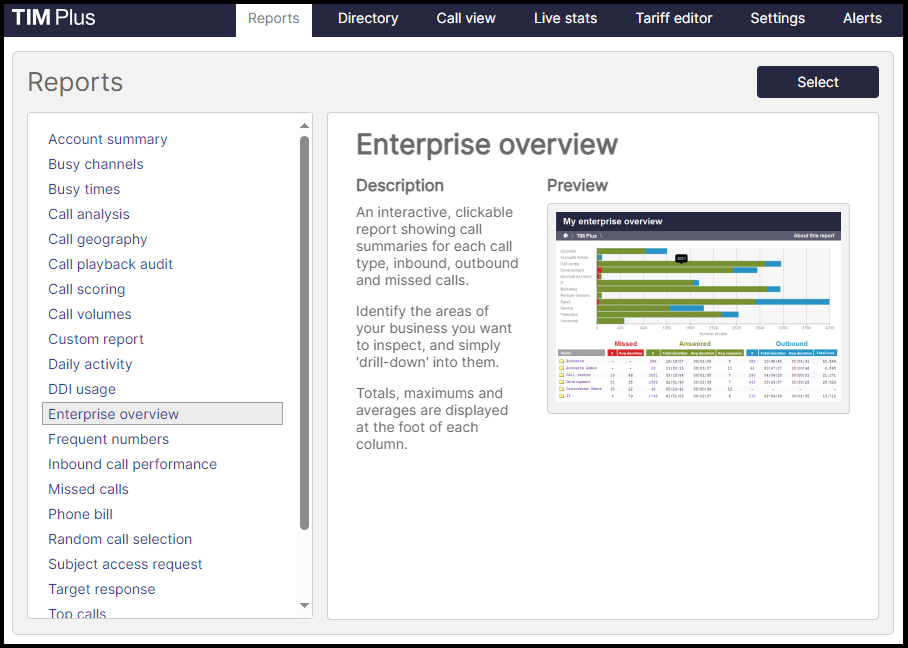
Task: Select the Missed calls report
Action: (88, 489)
